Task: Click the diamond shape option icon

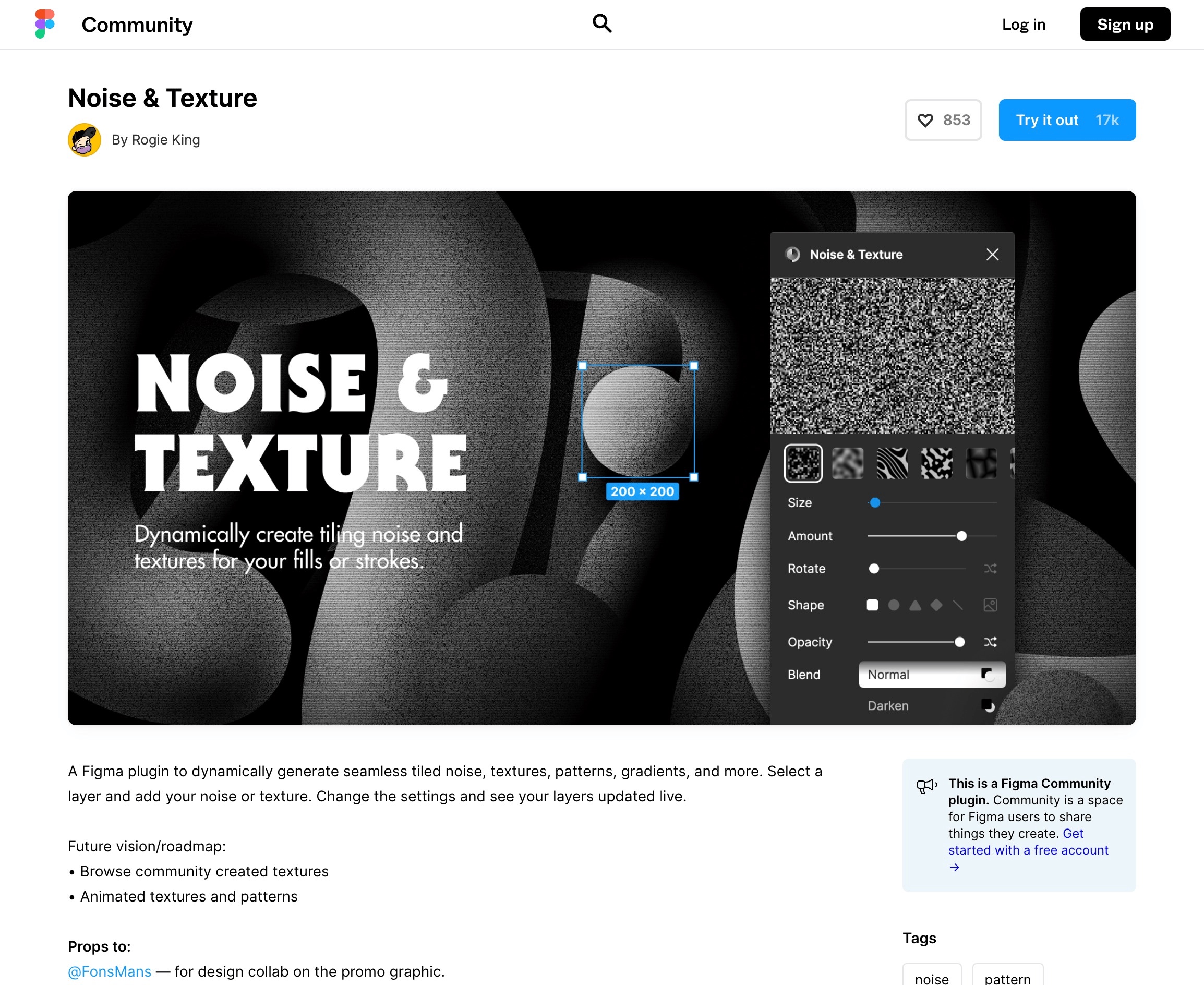Action: [935, 604]
